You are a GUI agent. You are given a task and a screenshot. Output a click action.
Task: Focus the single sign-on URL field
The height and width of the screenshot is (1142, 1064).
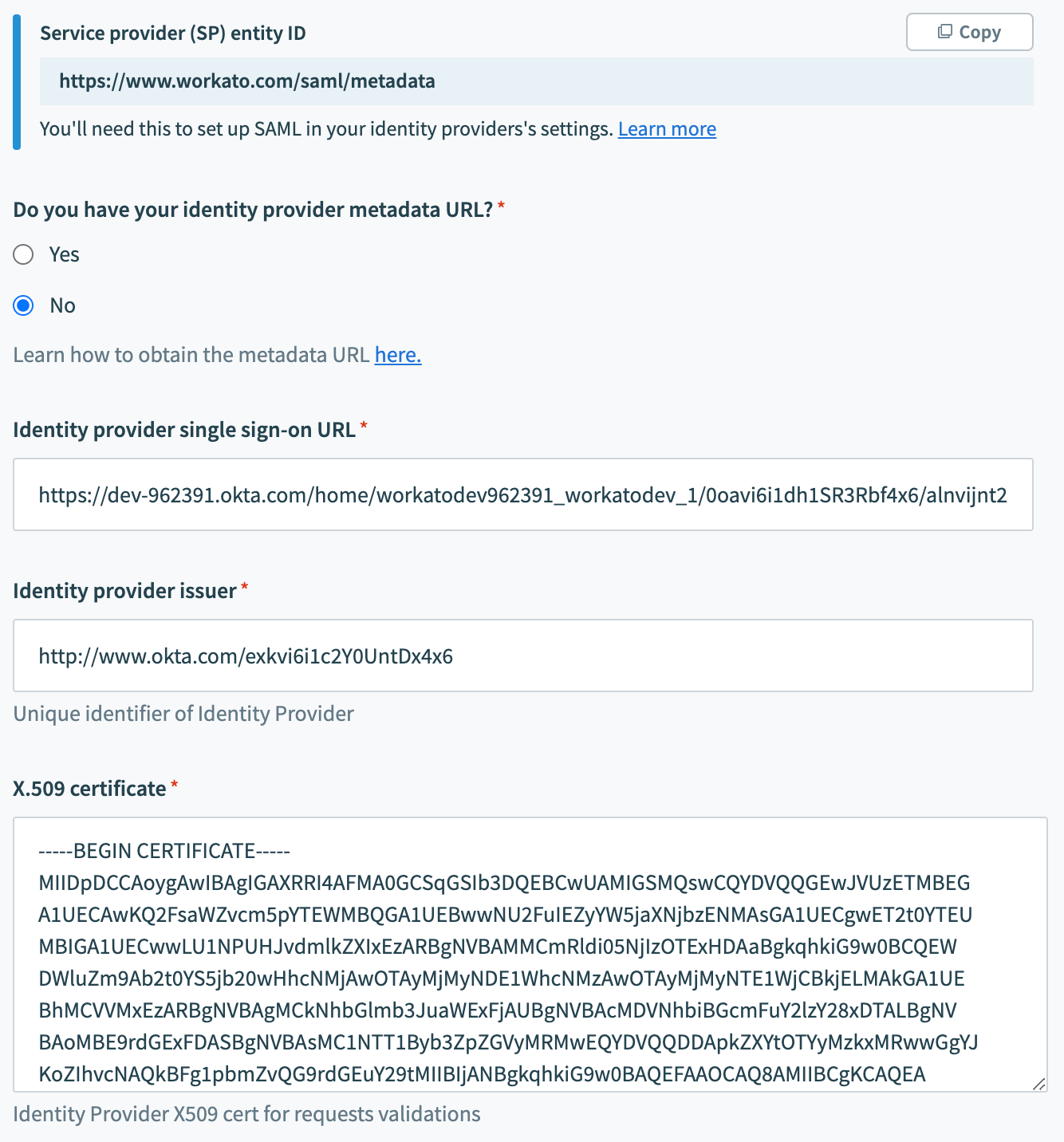(x=522, y=495)
